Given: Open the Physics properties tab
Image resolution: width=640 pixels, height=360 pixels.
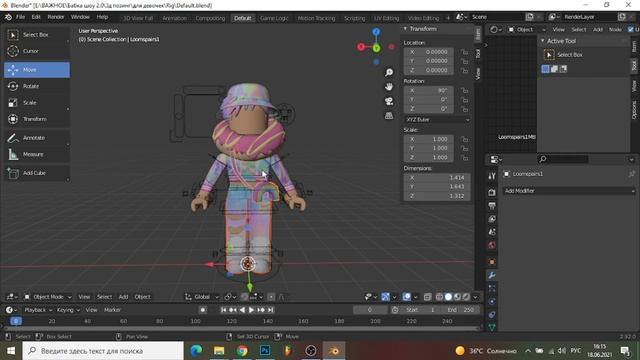Looking at the screenshot, I should 492,302.
